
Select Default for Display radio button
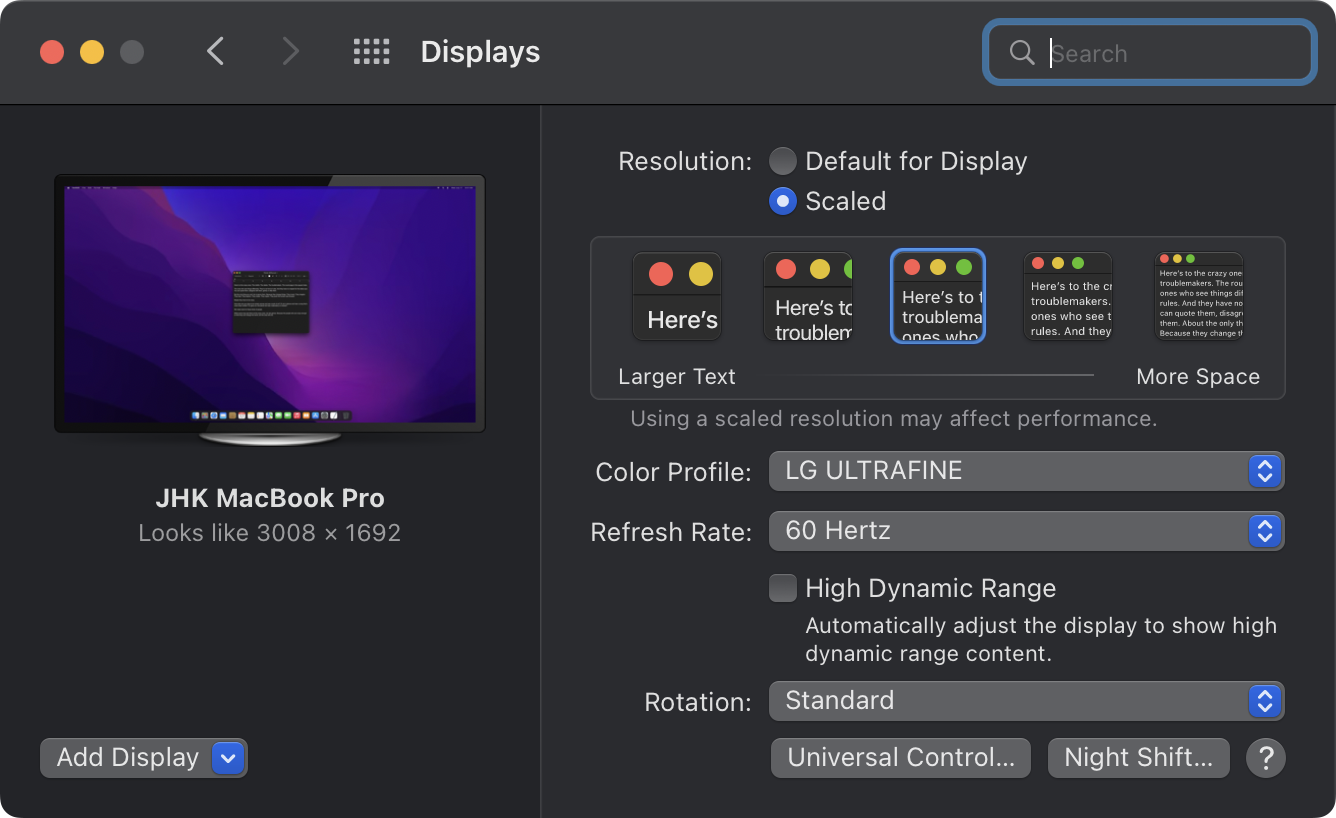pos(783,161)
